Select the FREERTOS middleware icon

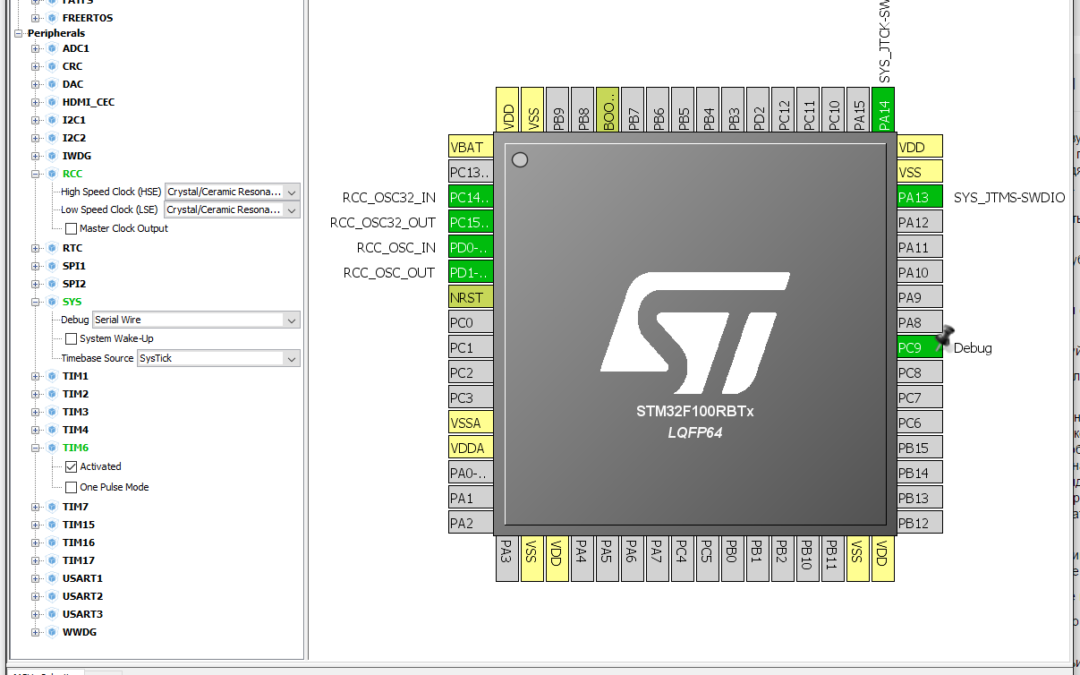pyautogui.click(x=53, y=17)
